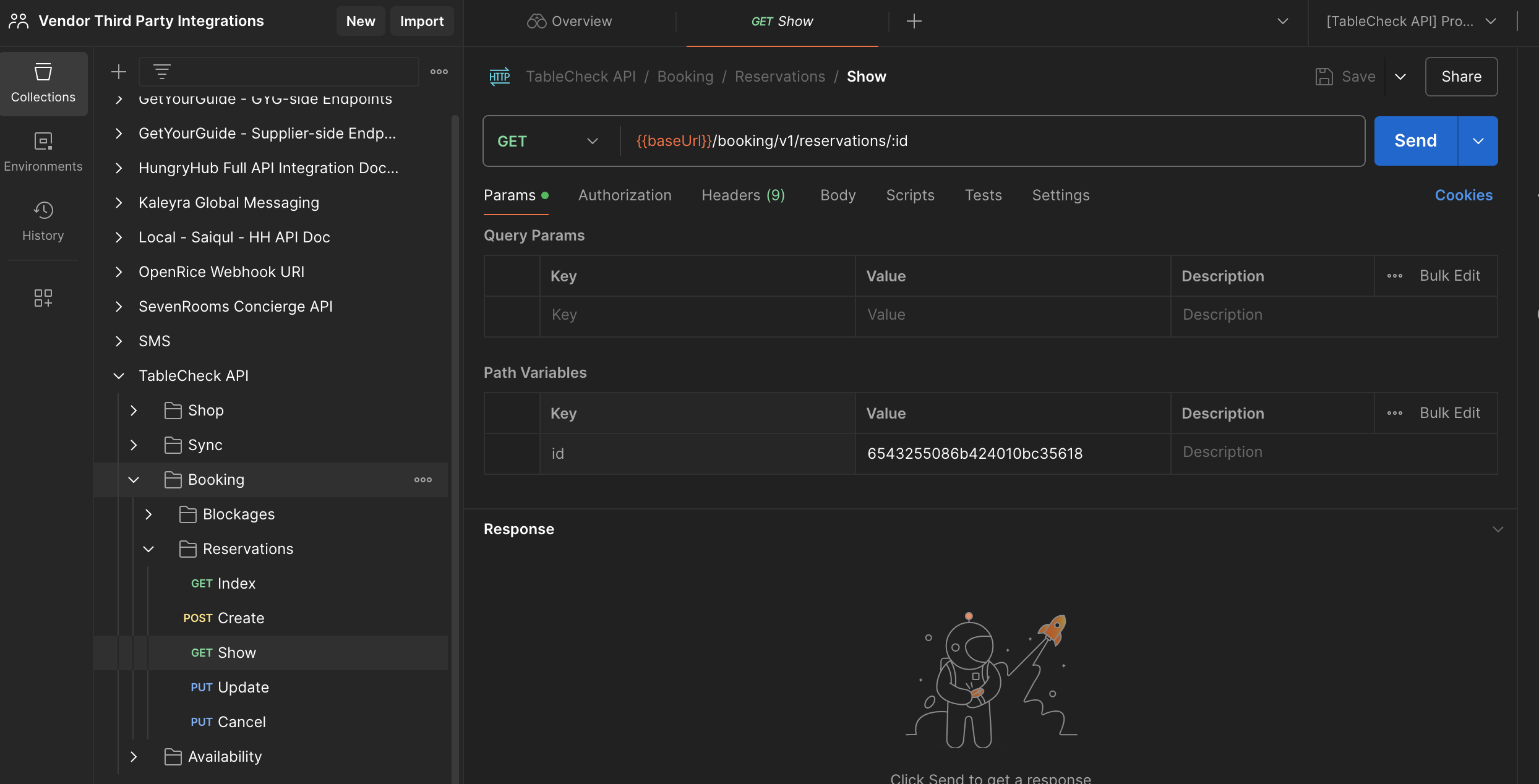
Task: Click the filter icon in collections search
Action: (x=162, y=72)
